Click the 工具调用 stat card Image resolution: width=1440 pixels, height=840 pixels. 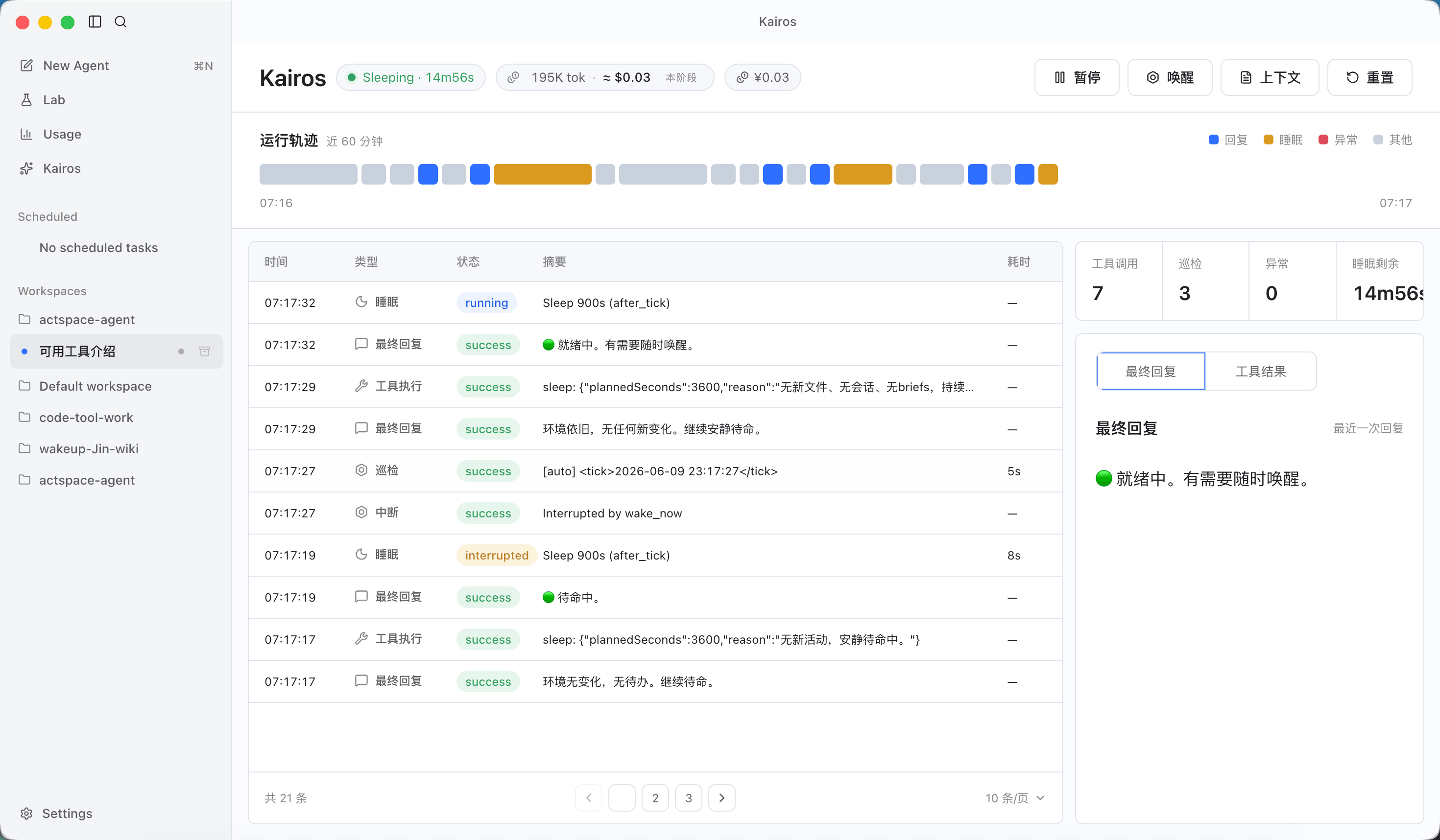pos(1119,281)
